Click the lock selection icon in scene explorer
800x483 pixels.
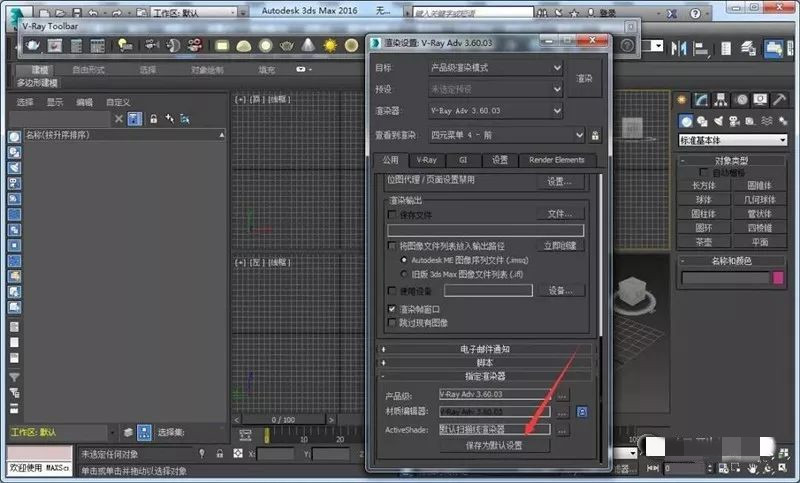(153, 119)
